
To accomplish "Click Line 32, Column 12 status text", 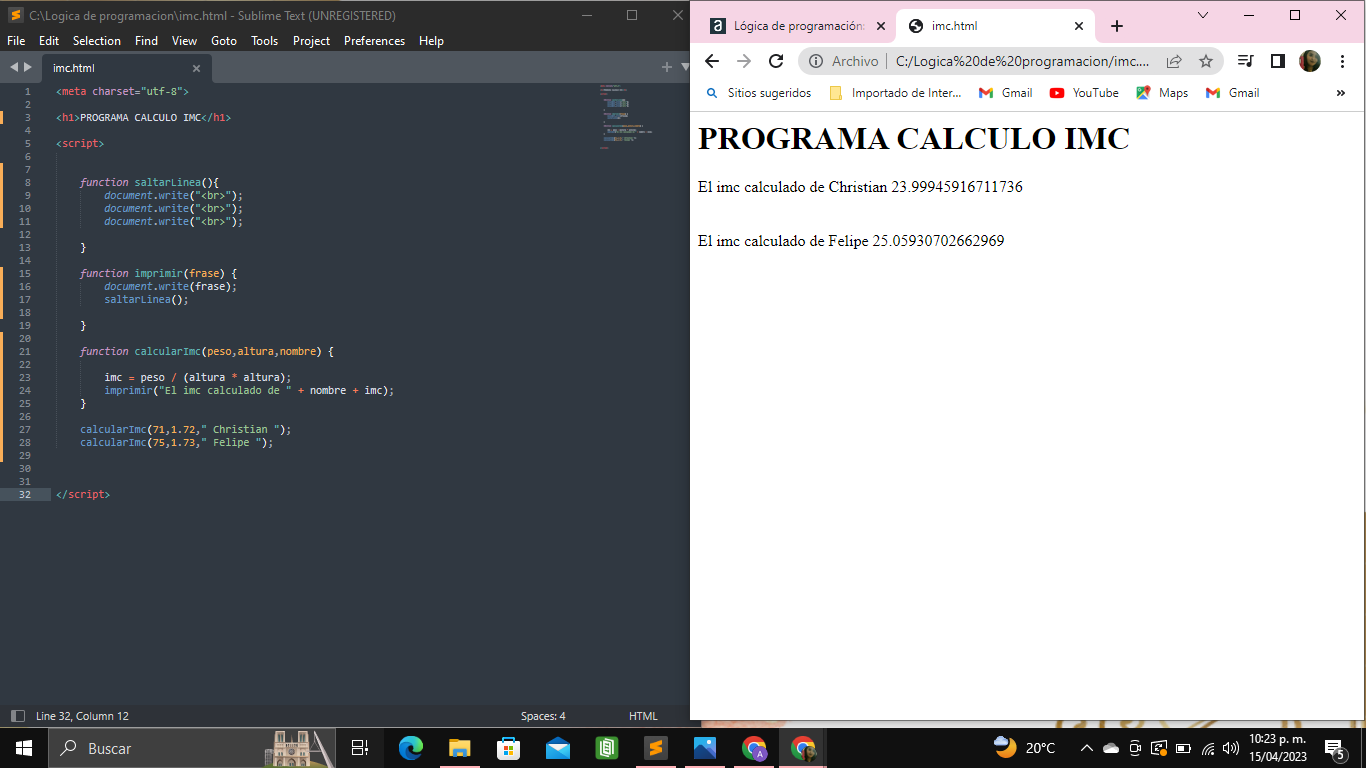I will click(x=82, y=716).
